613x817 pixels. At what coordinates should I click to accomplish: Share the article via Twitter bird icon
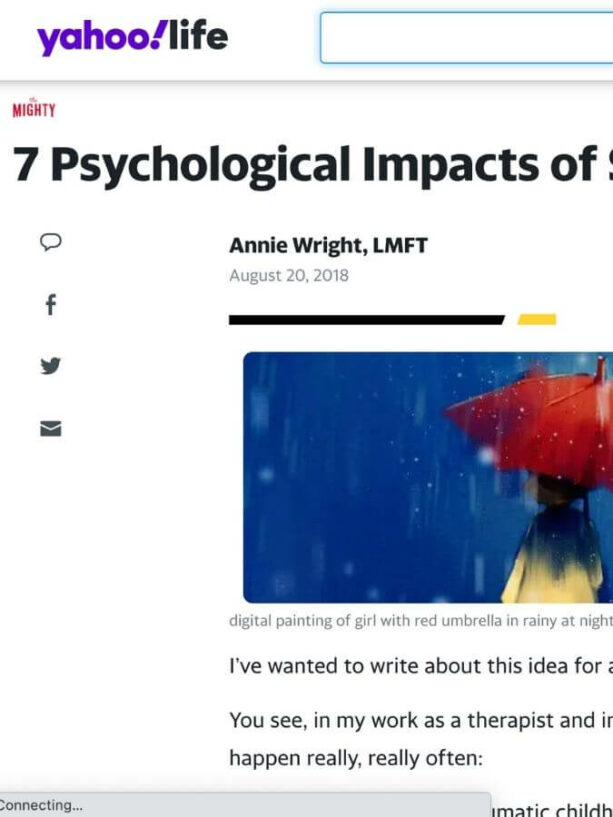[51, 366]
